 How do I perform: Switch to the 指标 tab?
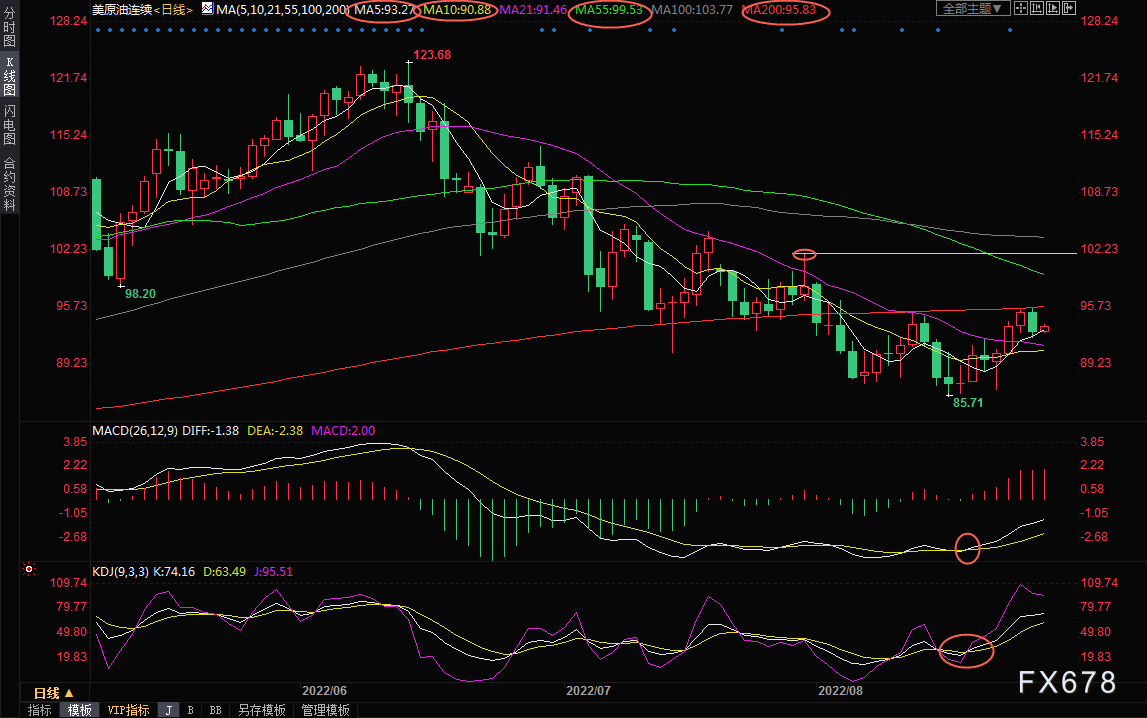point(40,710)
